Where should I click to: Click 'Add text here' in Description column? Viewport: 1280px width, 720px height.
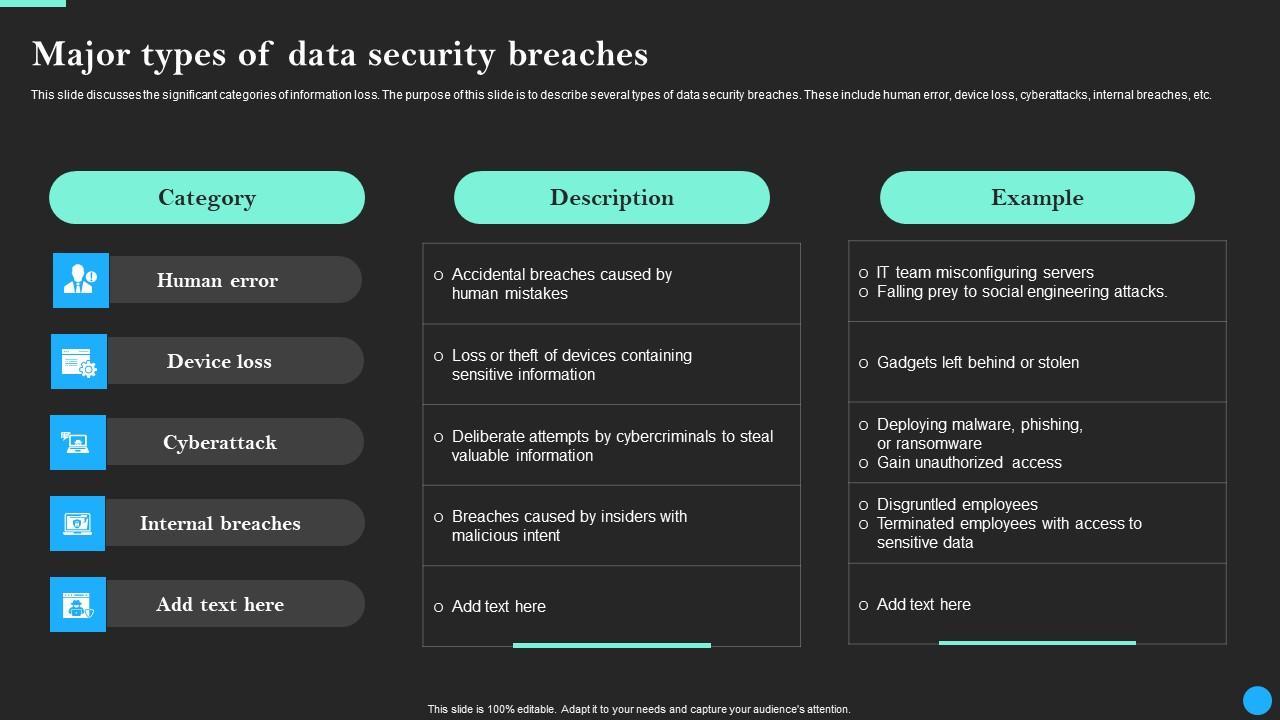point(498,606)
